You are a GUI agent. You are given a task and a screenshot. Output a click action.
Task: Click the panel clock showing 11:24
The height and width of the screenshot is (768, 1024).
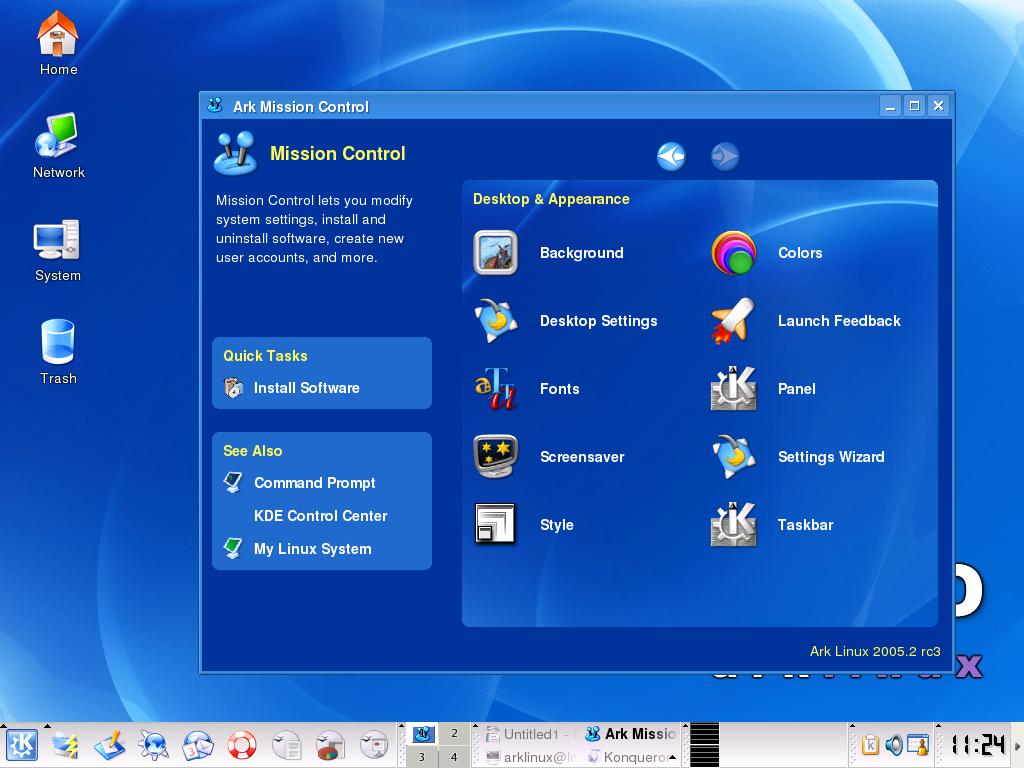pyautogui.click(x=977, y=745)
